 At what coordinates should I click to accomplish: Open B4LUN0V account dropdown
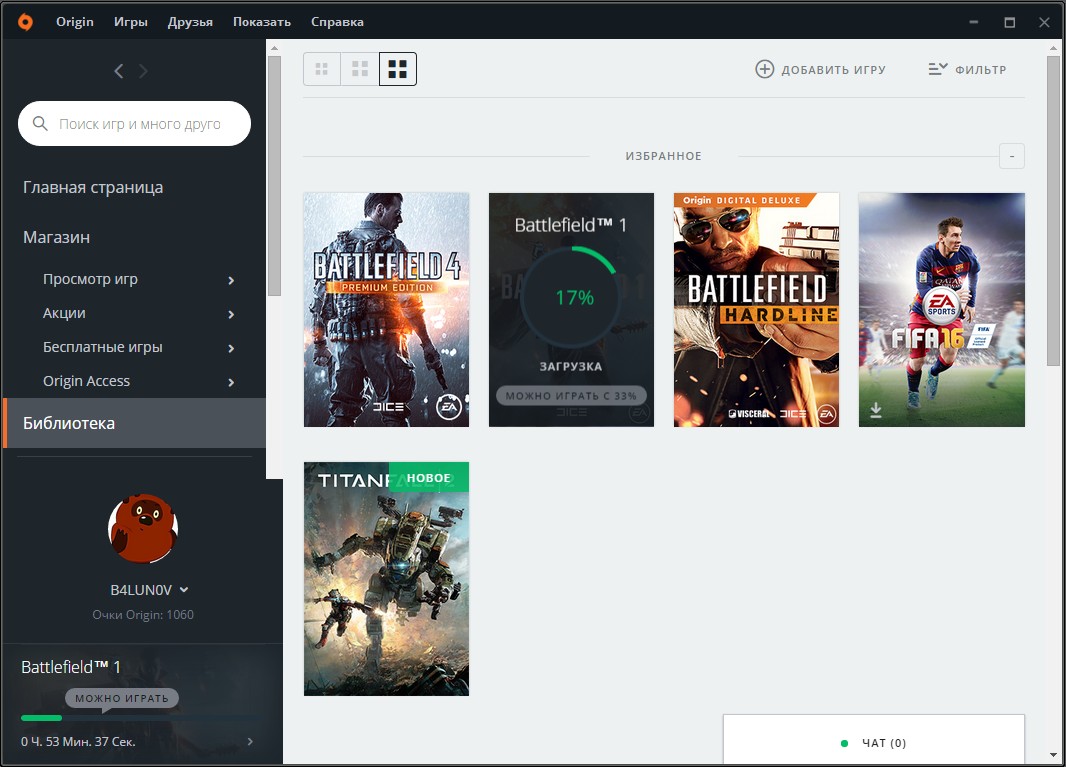tap(150, 590)
